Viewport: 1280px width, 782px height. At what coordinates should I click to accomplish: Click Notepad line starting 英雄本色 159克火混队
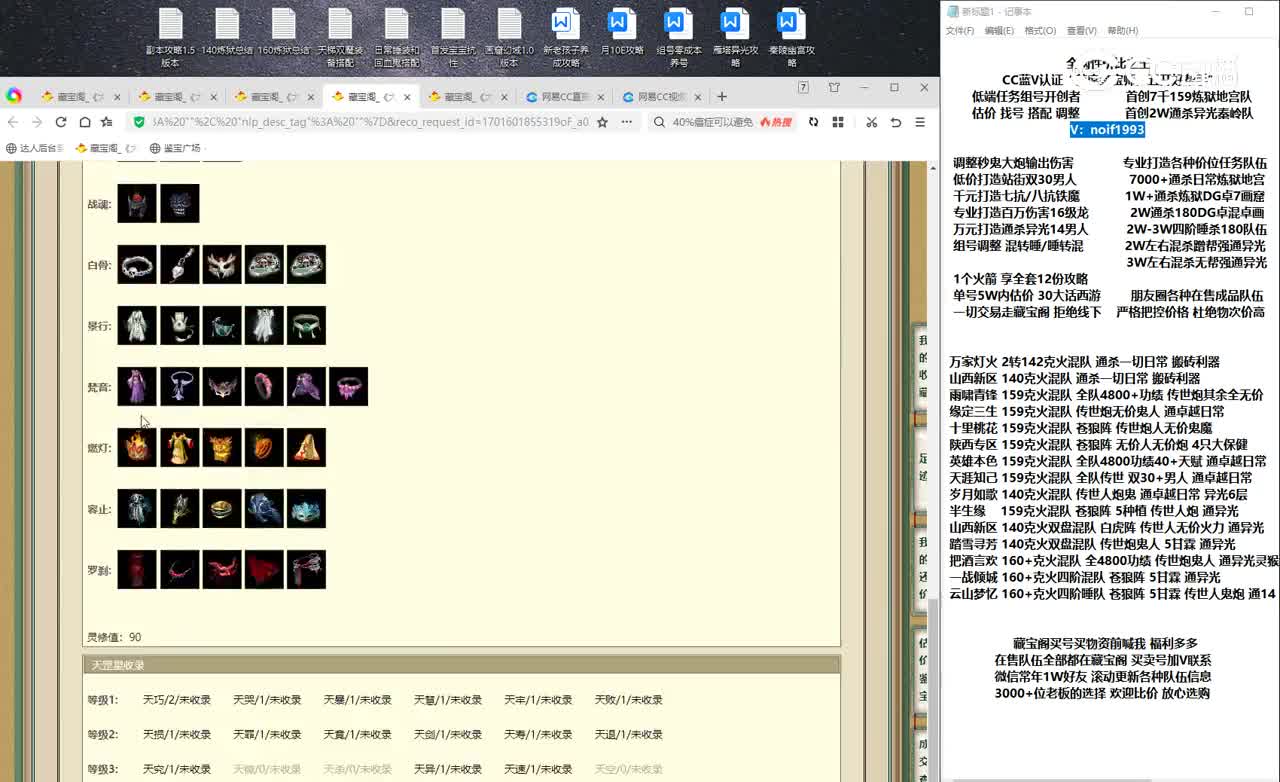[x=1106, y=461]
